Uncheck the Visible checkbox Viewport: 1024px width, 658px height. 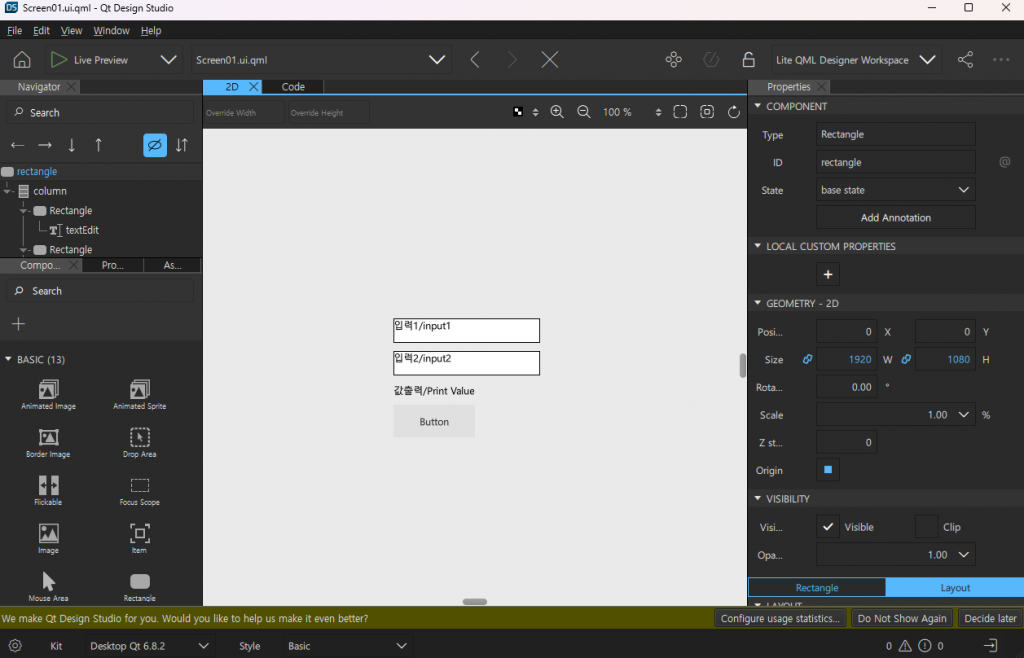pos(828,527)
